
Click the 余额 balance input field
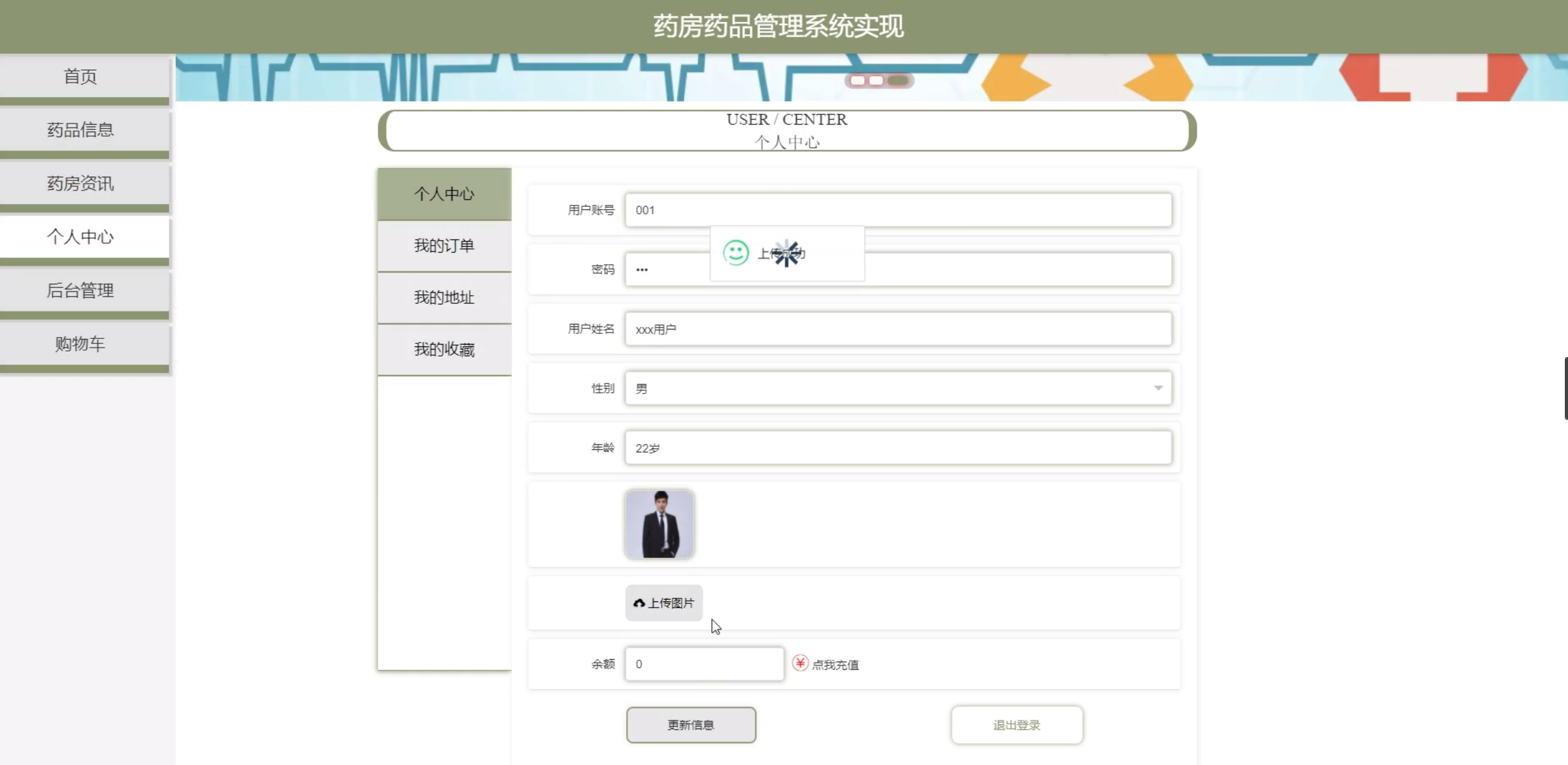[704, 664]
